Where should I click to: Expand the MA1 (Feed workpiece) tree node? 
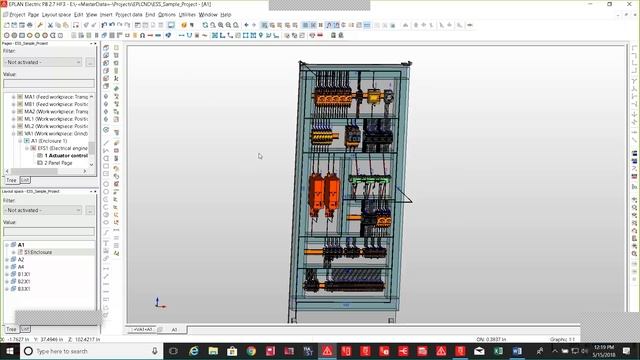13,97
